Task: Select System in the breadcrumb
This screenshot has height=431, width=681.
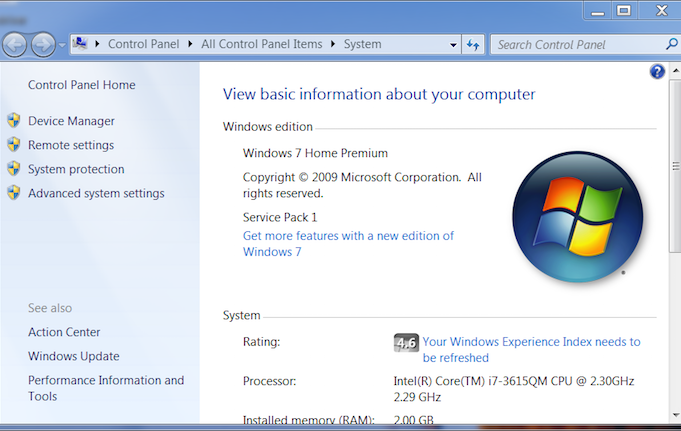Action: point(363,44)
